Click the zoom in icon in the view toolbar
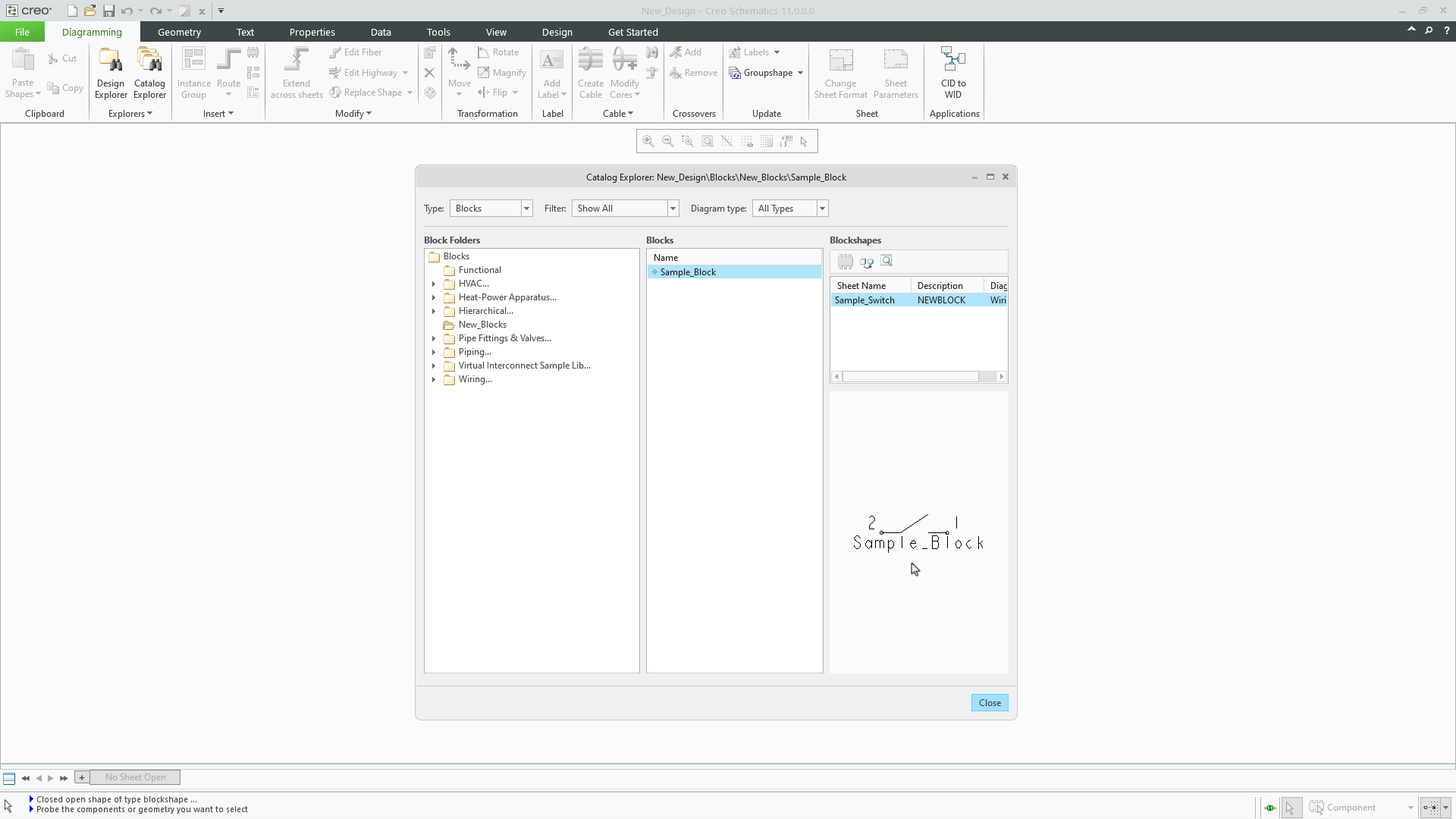 (x=648, y=141)
